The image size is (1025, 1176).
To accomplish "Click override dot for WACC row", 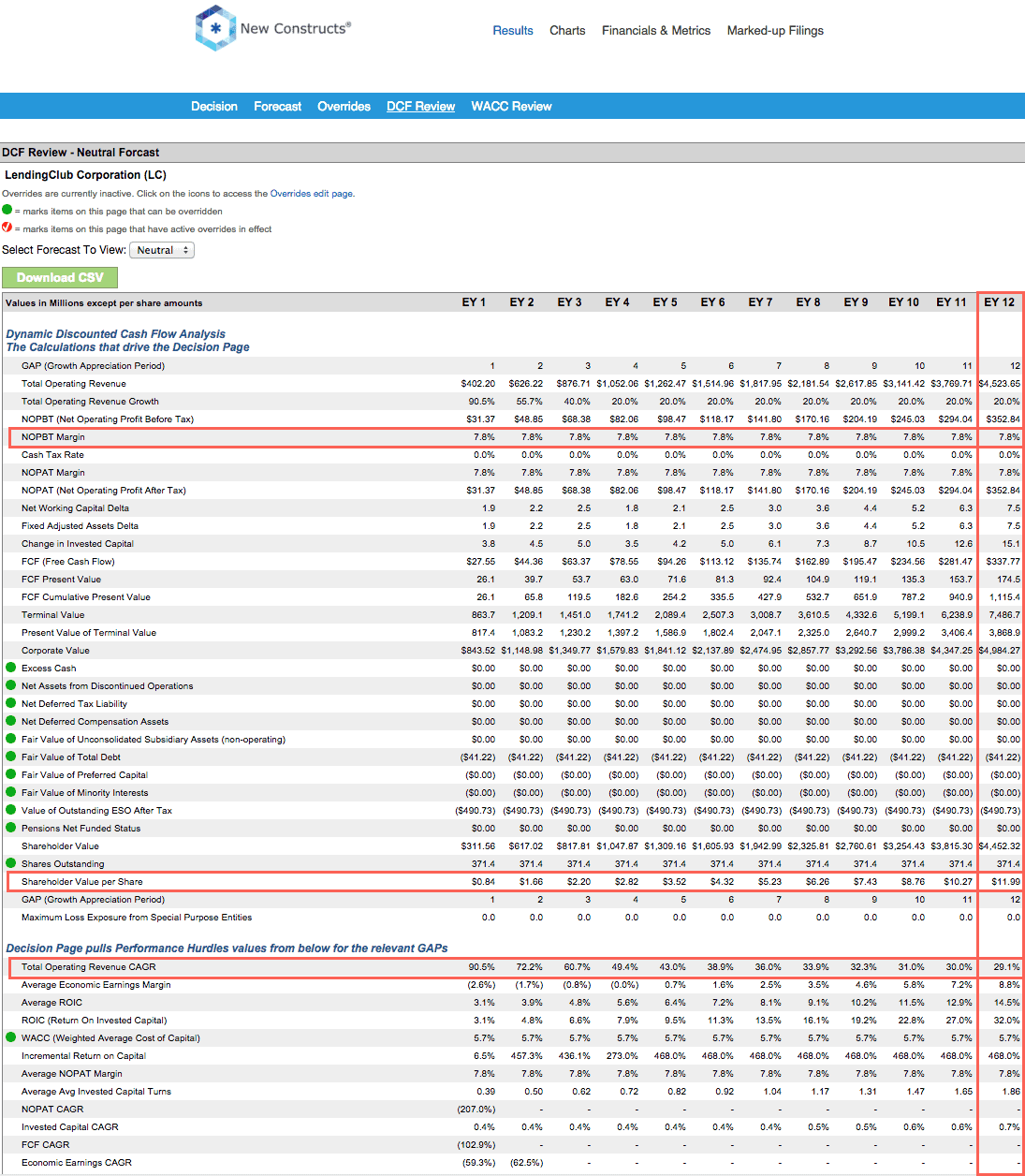I will click(x=11, y=1037).
